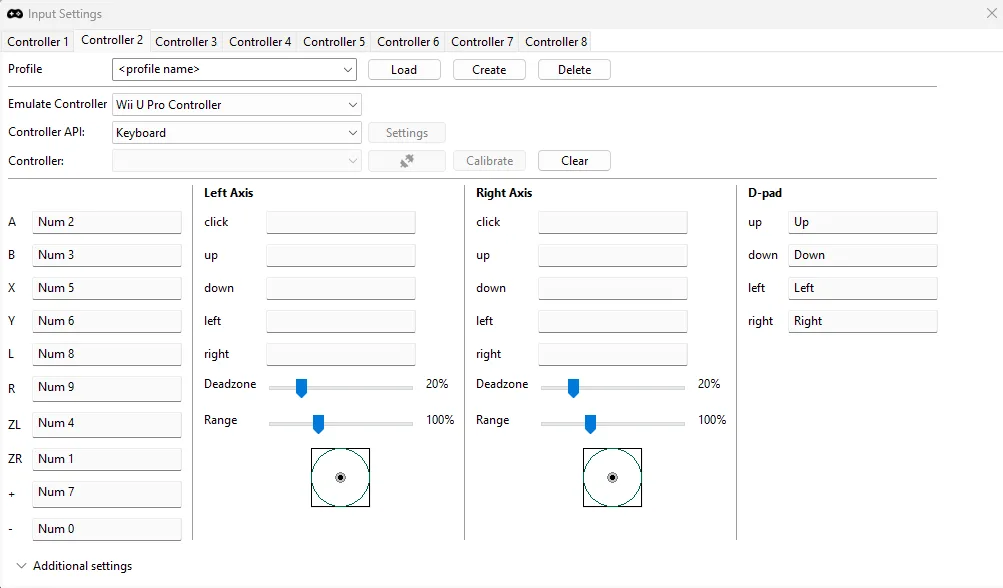This screenshot has width=1003, height=588.
Task: Select the Left Axis click mapping field
Action: click(x=340, y=222)
